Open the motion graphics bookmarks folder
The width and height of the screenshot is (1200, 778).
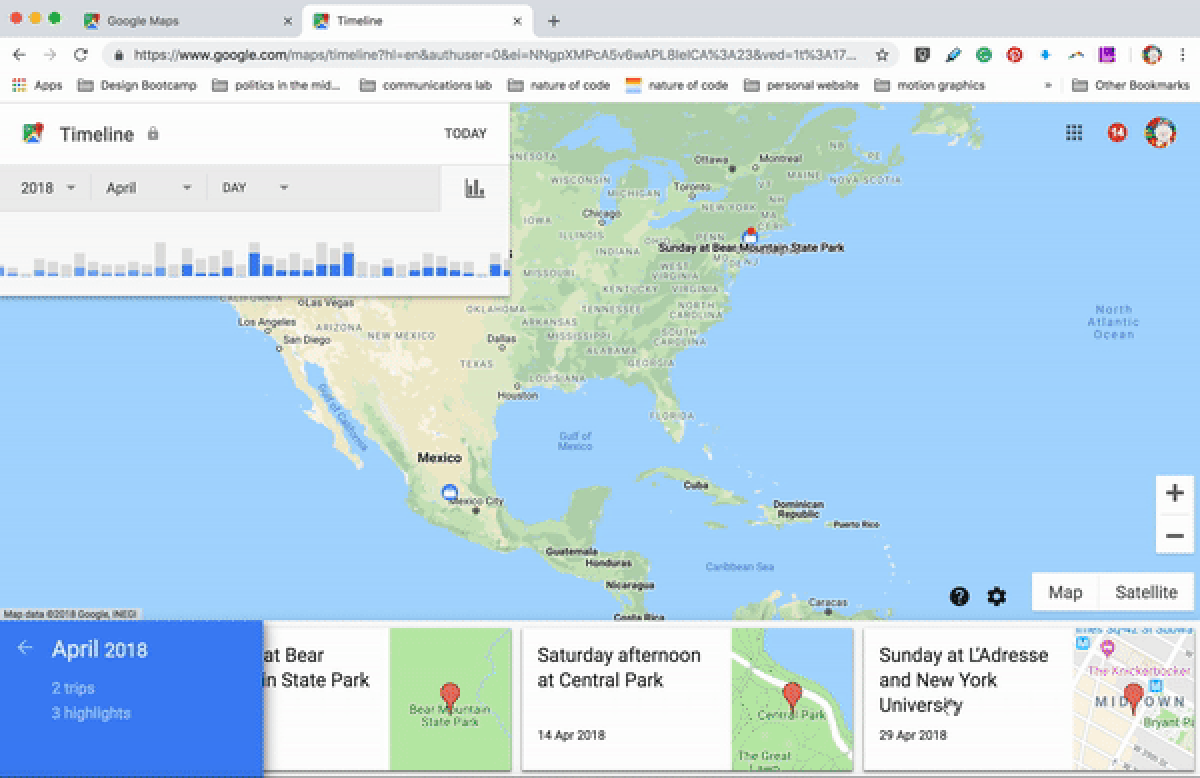click(929, 85)
